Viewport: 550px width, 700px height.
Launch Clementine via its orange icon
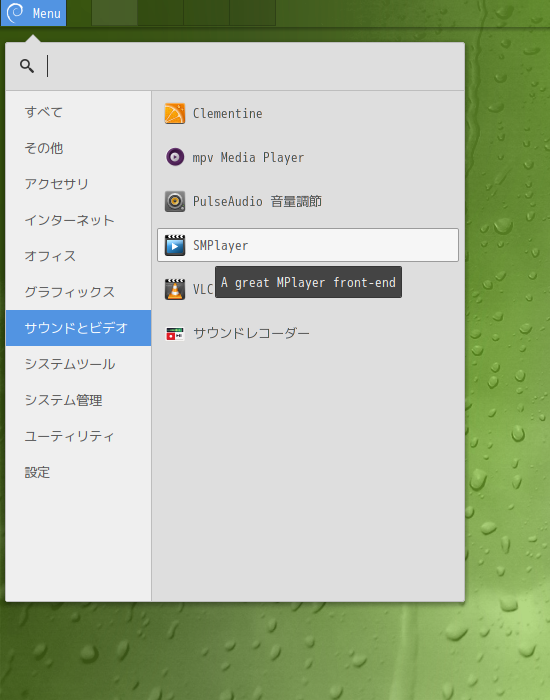[x=175, y=113]
